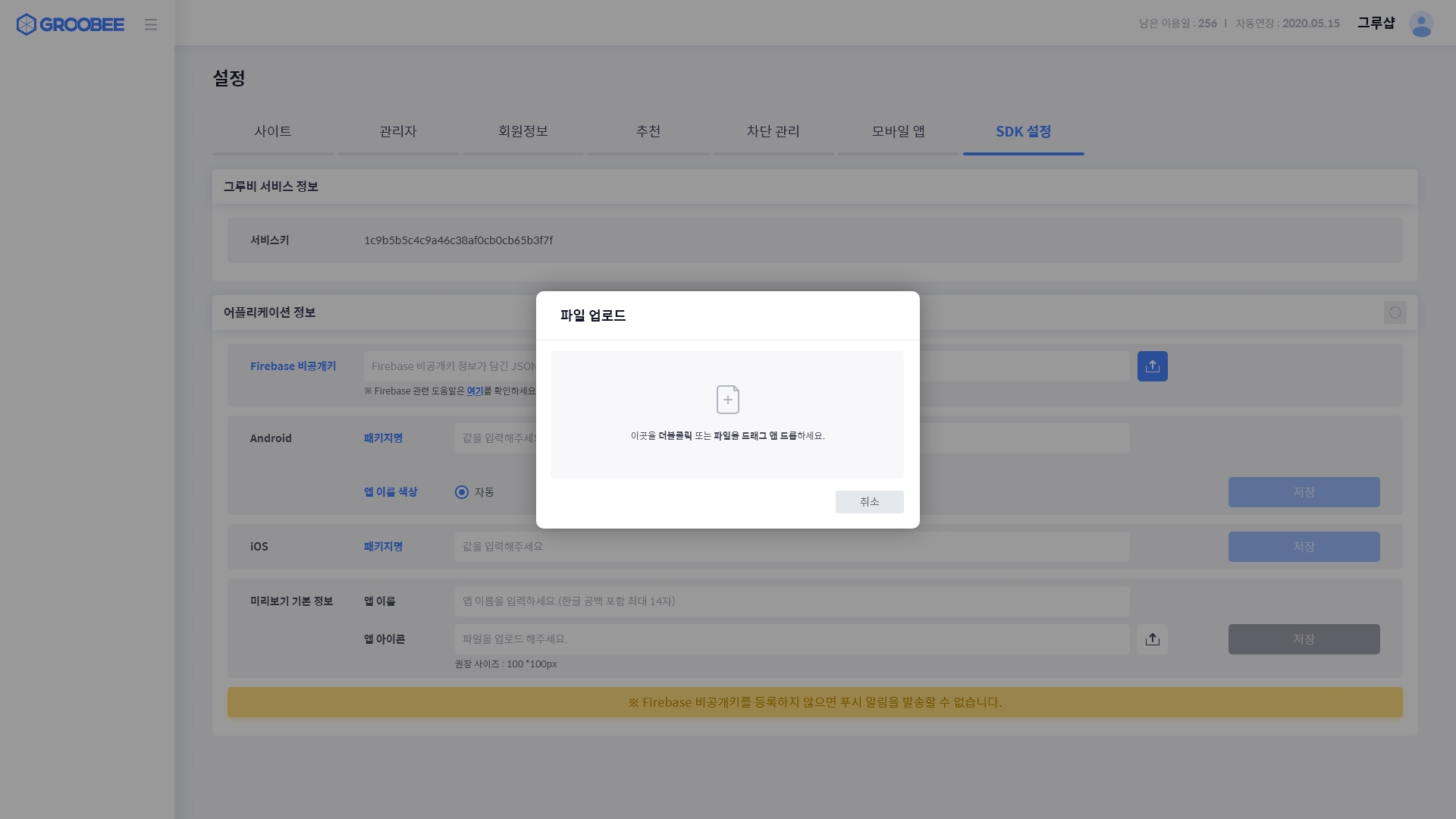
Task: Select the SDK 설정 tab
Action: click(1023, 131)
